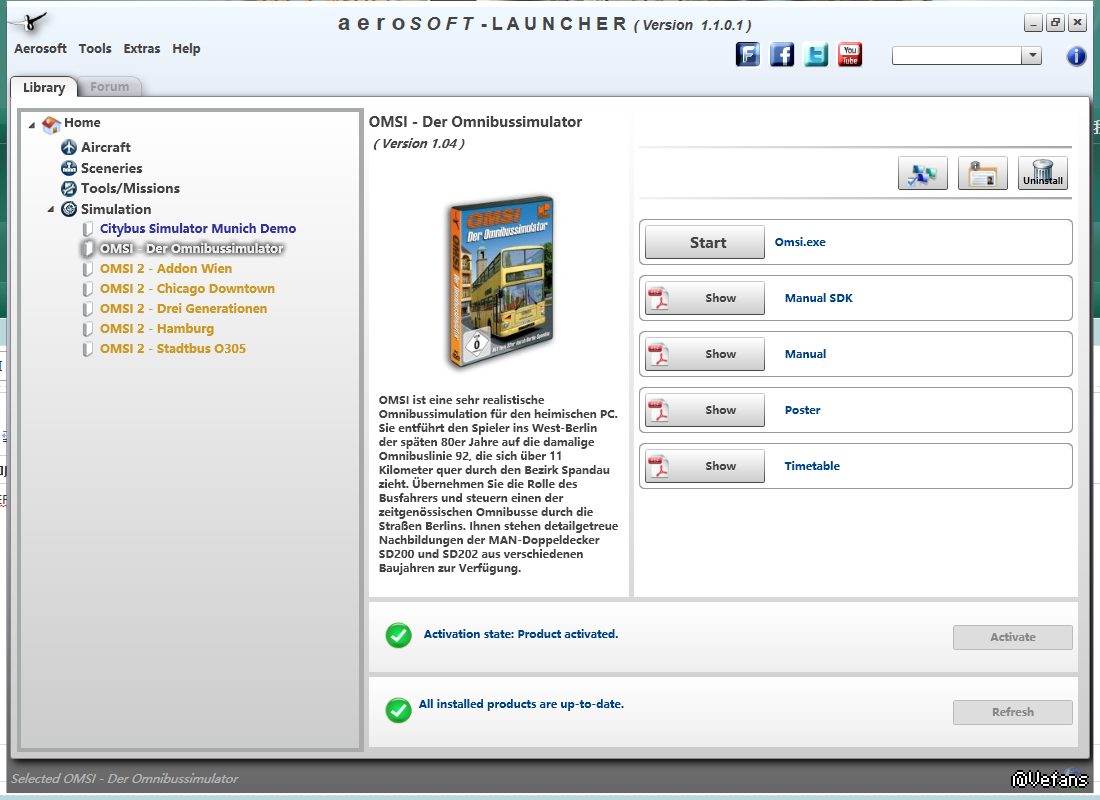Image resolution: width=1100 pixels, height=800 pixels.
Task: Click Show button for Poster
Action: [704, 411]
